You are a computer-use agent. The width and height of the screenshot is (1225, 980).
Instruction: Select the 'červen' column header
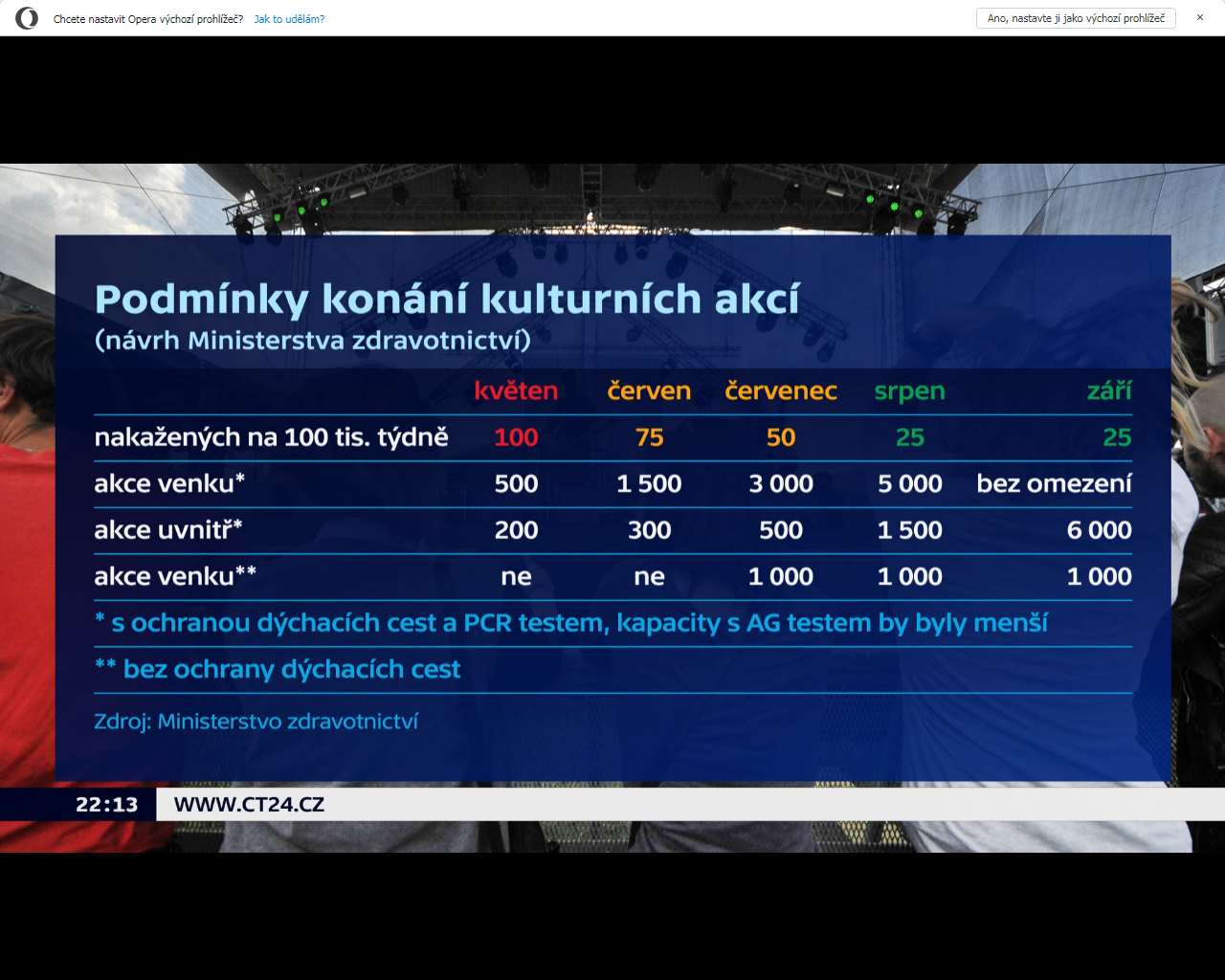(649, 390)
